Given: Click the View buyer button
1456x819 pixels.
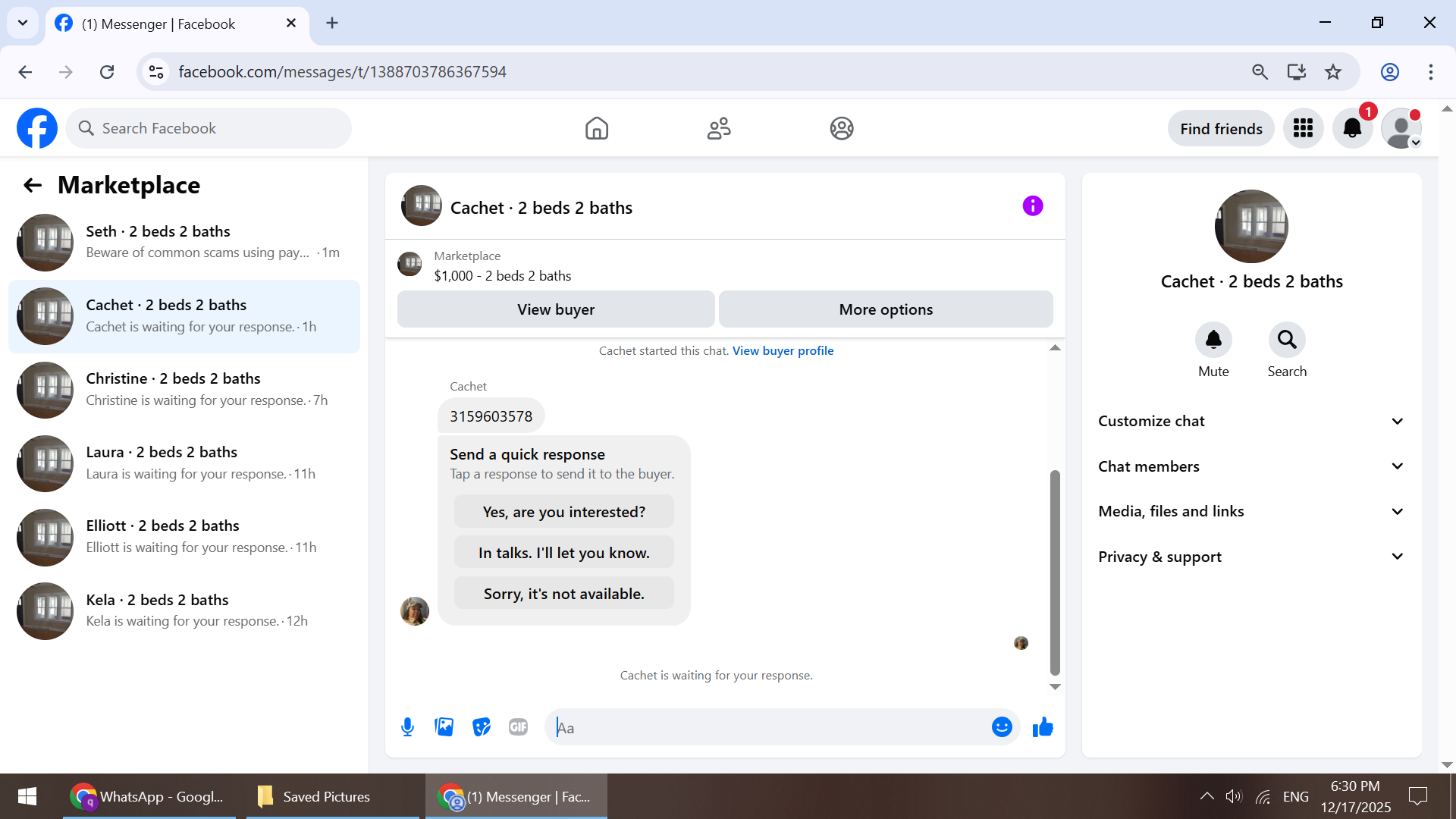Looking at the screenshot, I should pyautogui.click(x=556, y=309).
